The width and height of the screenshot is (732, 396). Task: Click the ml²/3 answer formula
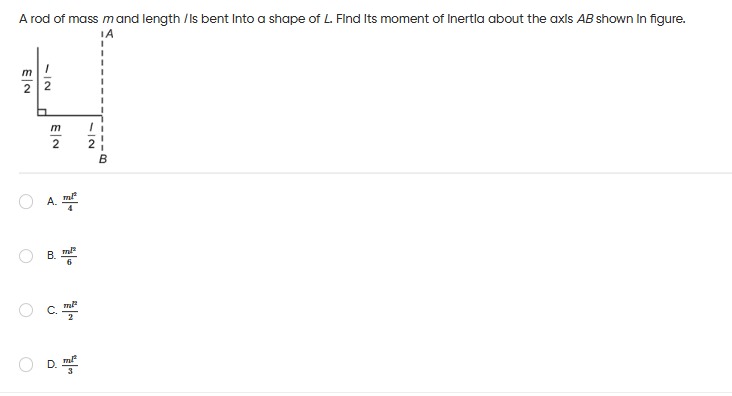[70, 364]
